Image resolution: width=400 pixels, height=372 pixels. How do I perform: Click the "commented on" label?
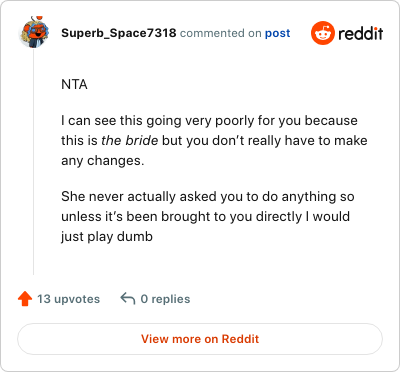(x=220, y=33)
